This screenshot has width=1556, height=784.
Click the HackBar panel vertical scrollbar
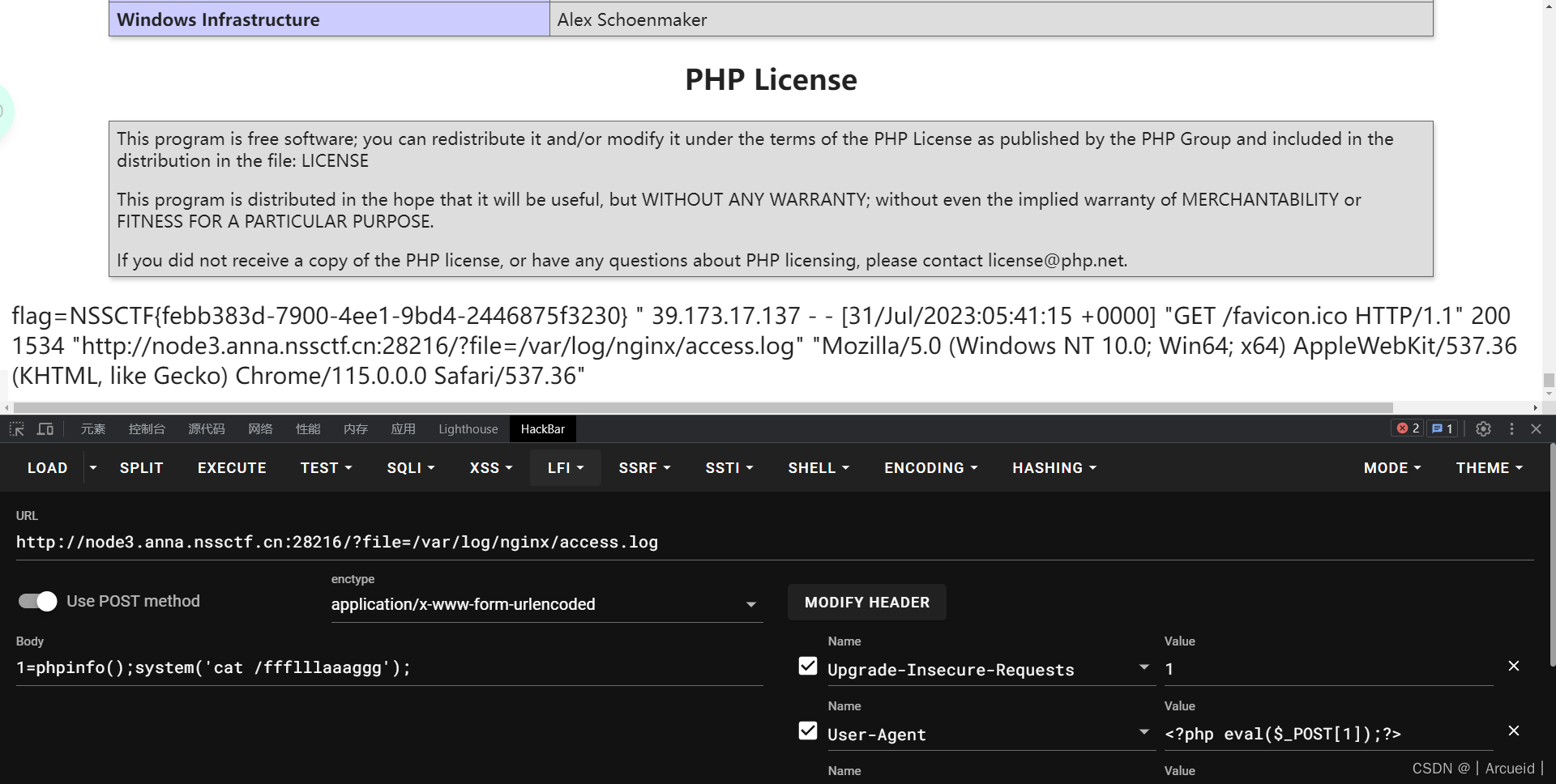tap(1552, 555)
